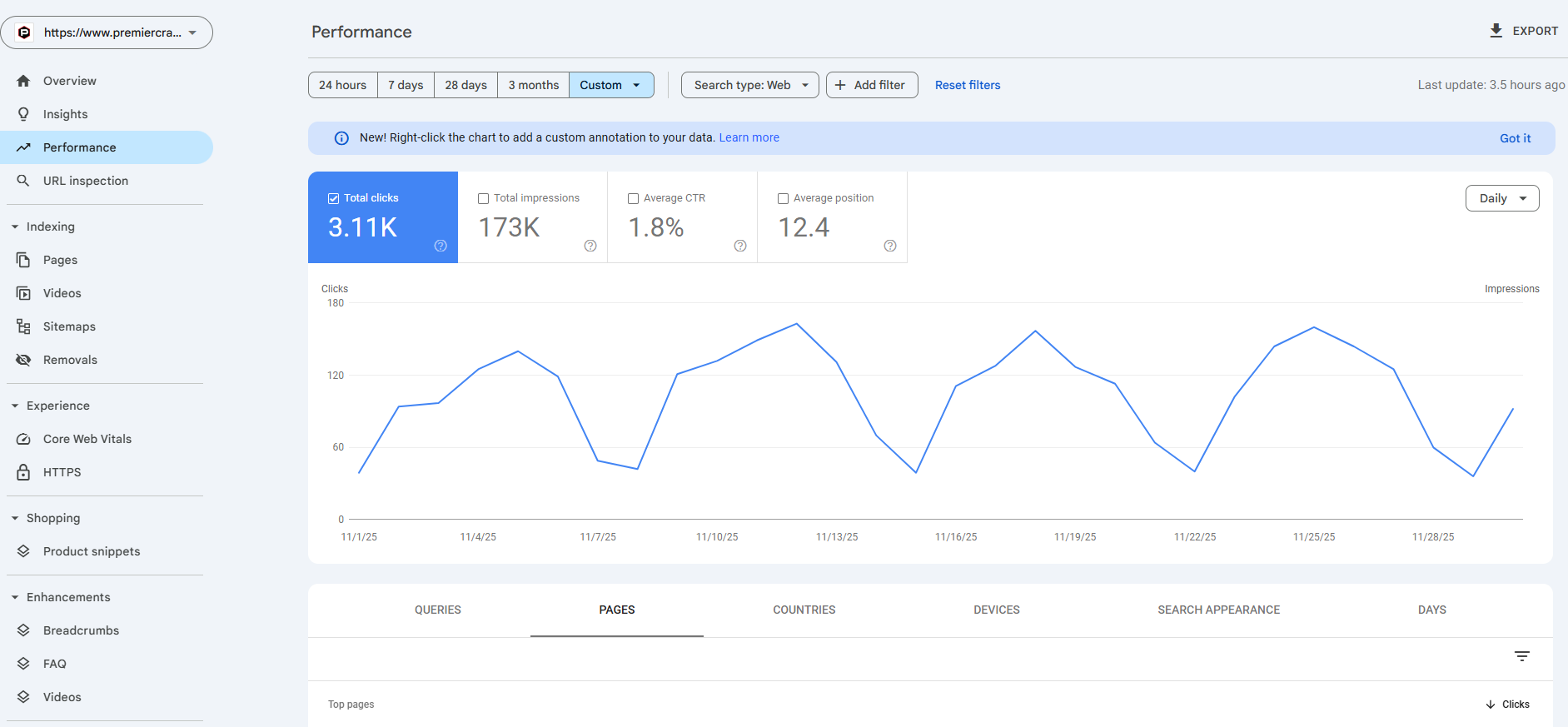Click the Export download icon
The image size is (1568, 727).
(1496, 31)
